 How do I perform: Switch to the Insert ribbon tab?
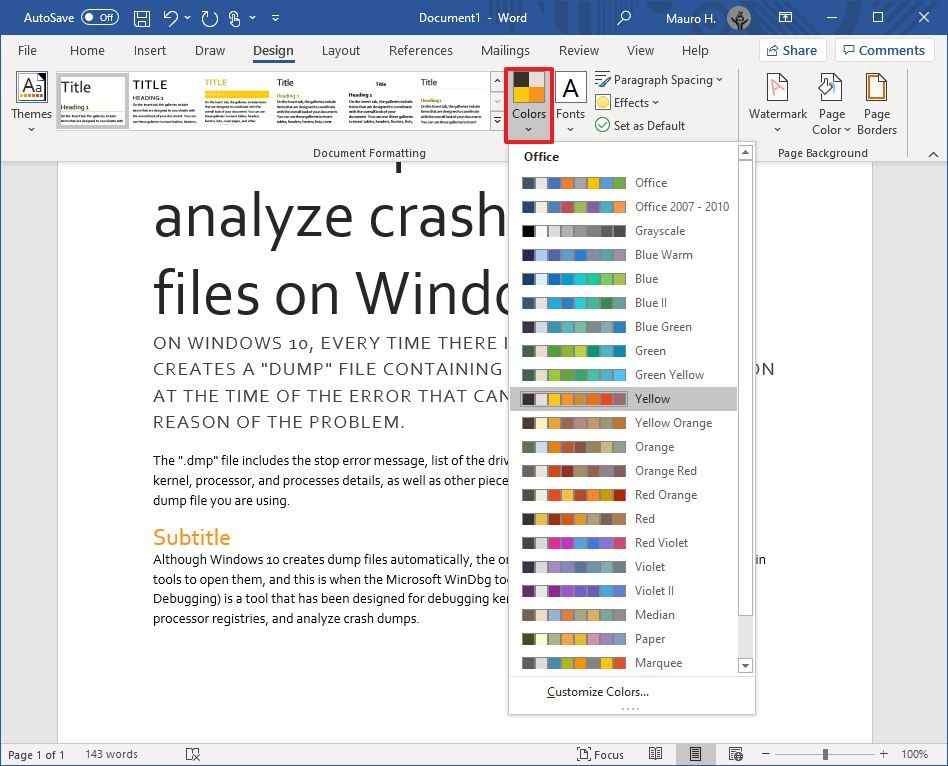150,50
